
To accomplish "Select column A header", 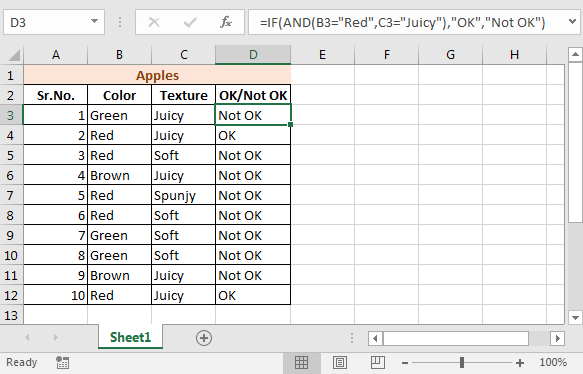I will [56, 55].
